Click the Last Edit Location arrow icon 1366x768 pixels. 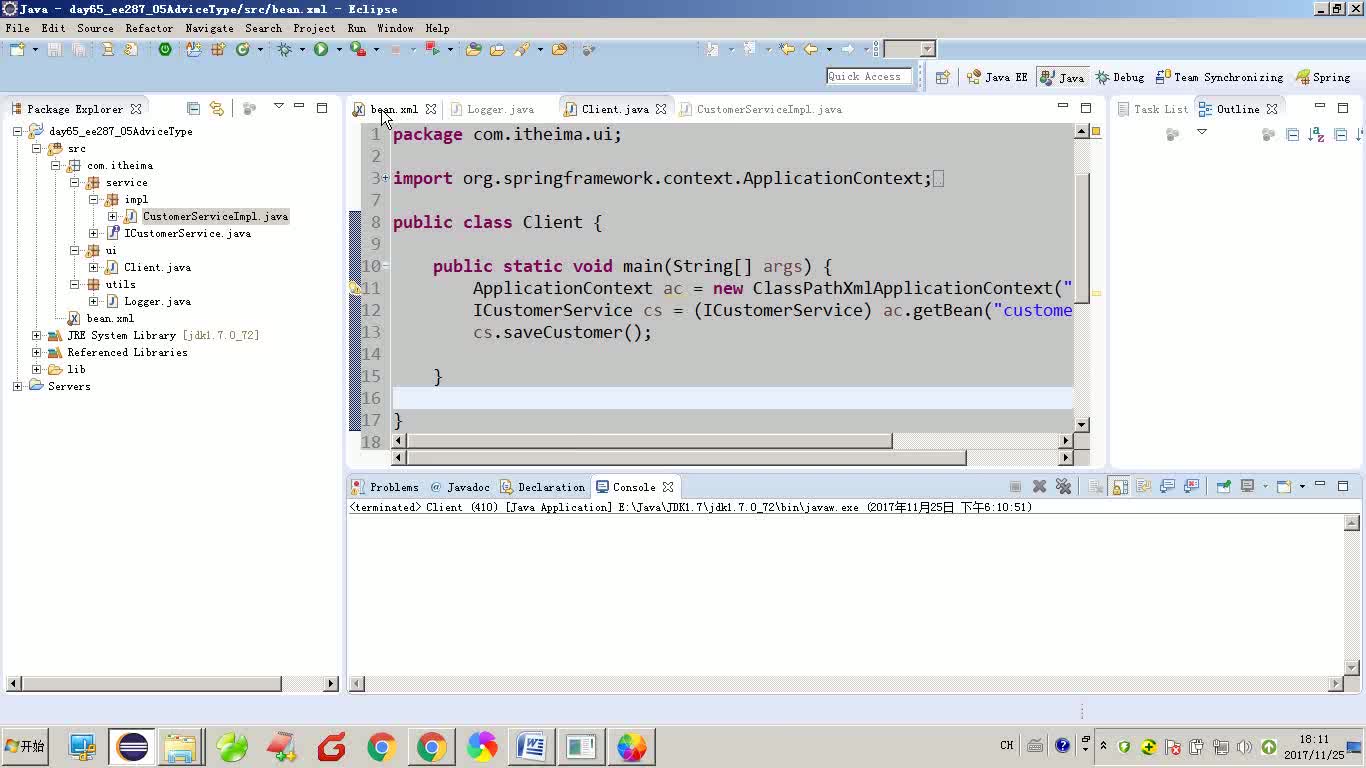tap(787, 49)
